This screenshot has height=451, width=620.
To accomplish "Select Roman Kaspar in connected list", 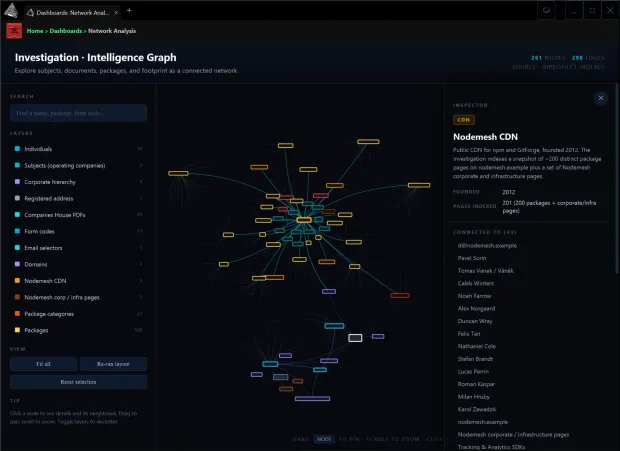I will click(x=476, y=384).
